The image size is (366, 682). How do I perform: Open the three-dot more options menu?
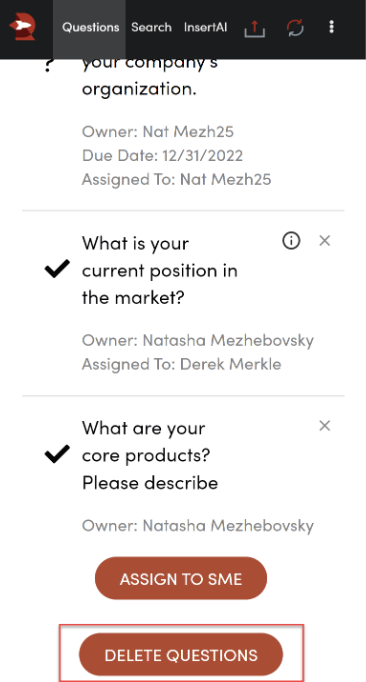coord(332,27)
